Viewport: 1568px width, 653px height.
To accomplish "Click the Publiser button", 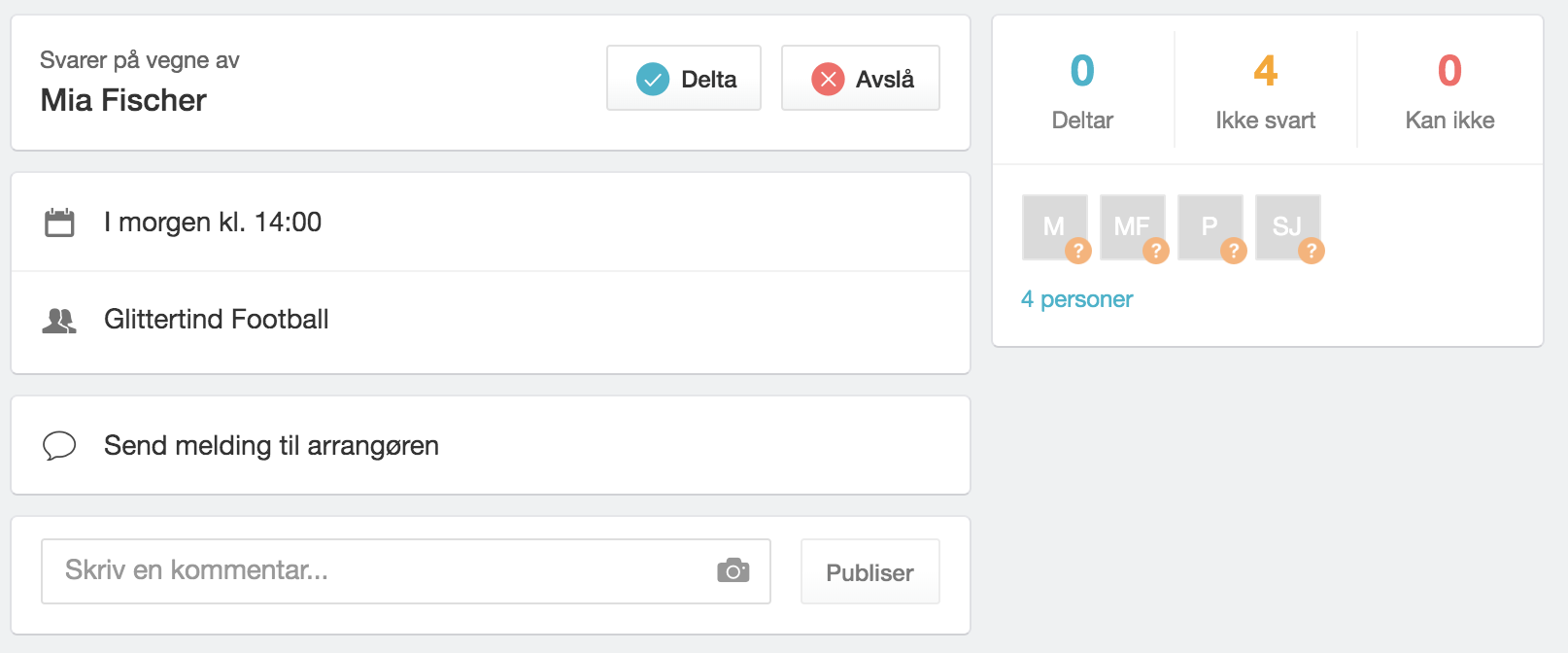I will 870,572.
